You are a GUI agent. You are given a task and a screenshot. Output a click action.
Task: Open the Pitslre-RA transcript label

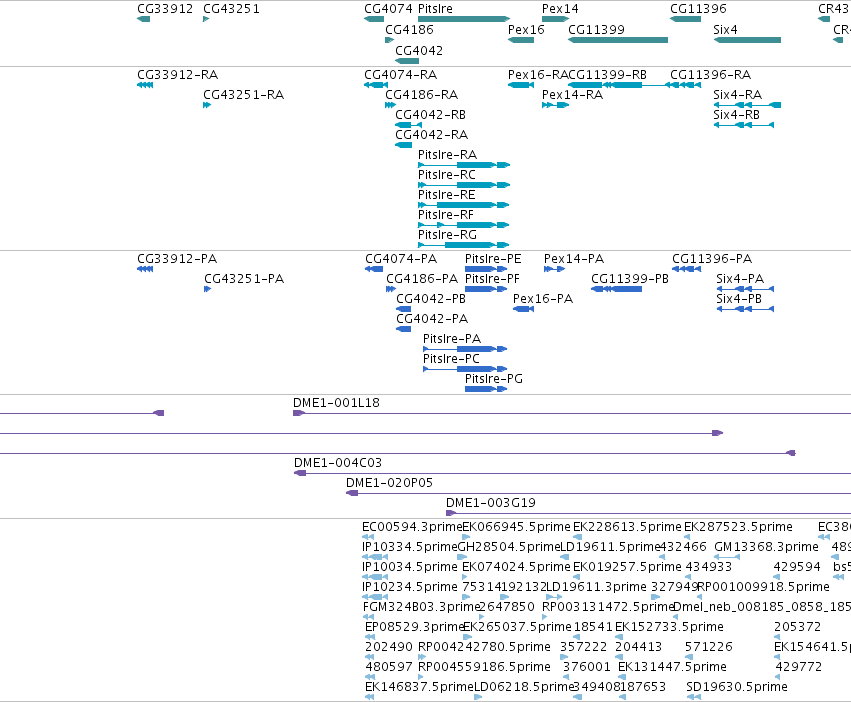[x=447, y=155]
